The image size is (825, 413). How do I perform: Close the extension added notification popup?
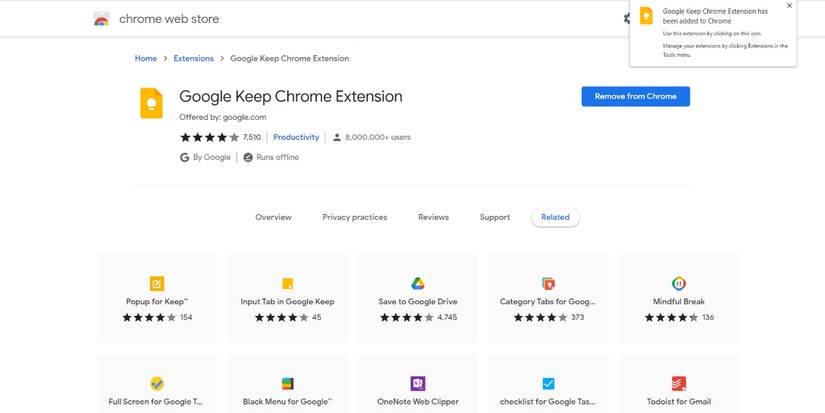(789, 6)
